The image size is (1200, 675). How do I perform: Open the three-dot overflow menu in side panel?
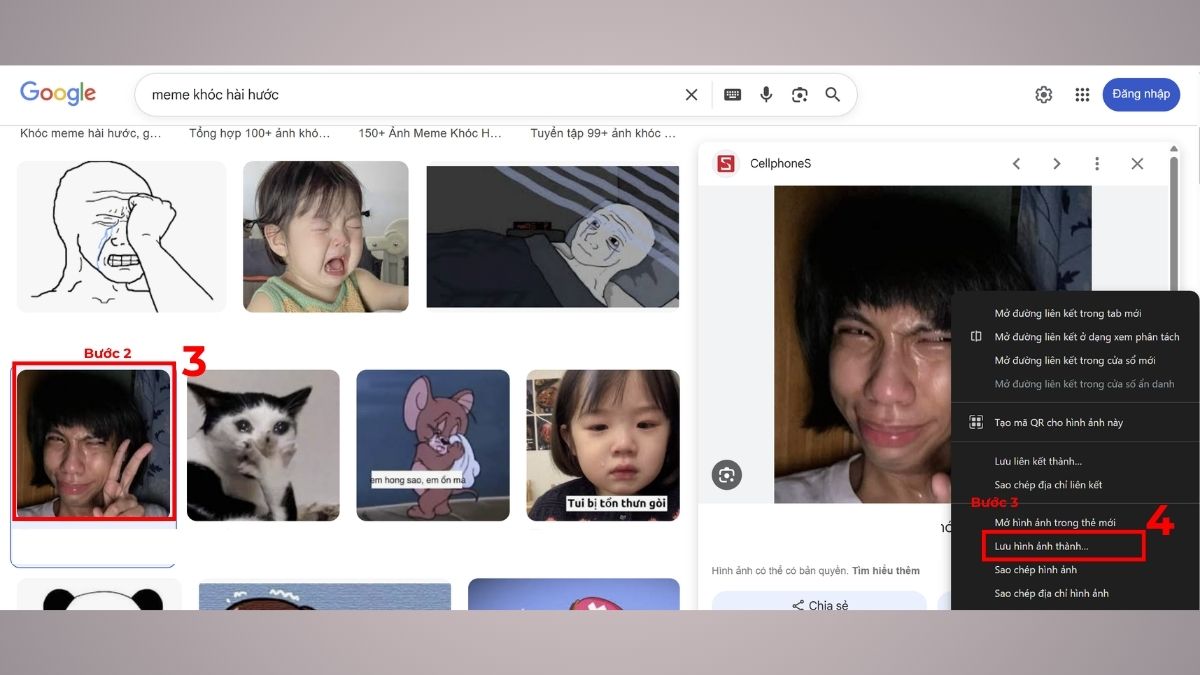pos(1097,163)
